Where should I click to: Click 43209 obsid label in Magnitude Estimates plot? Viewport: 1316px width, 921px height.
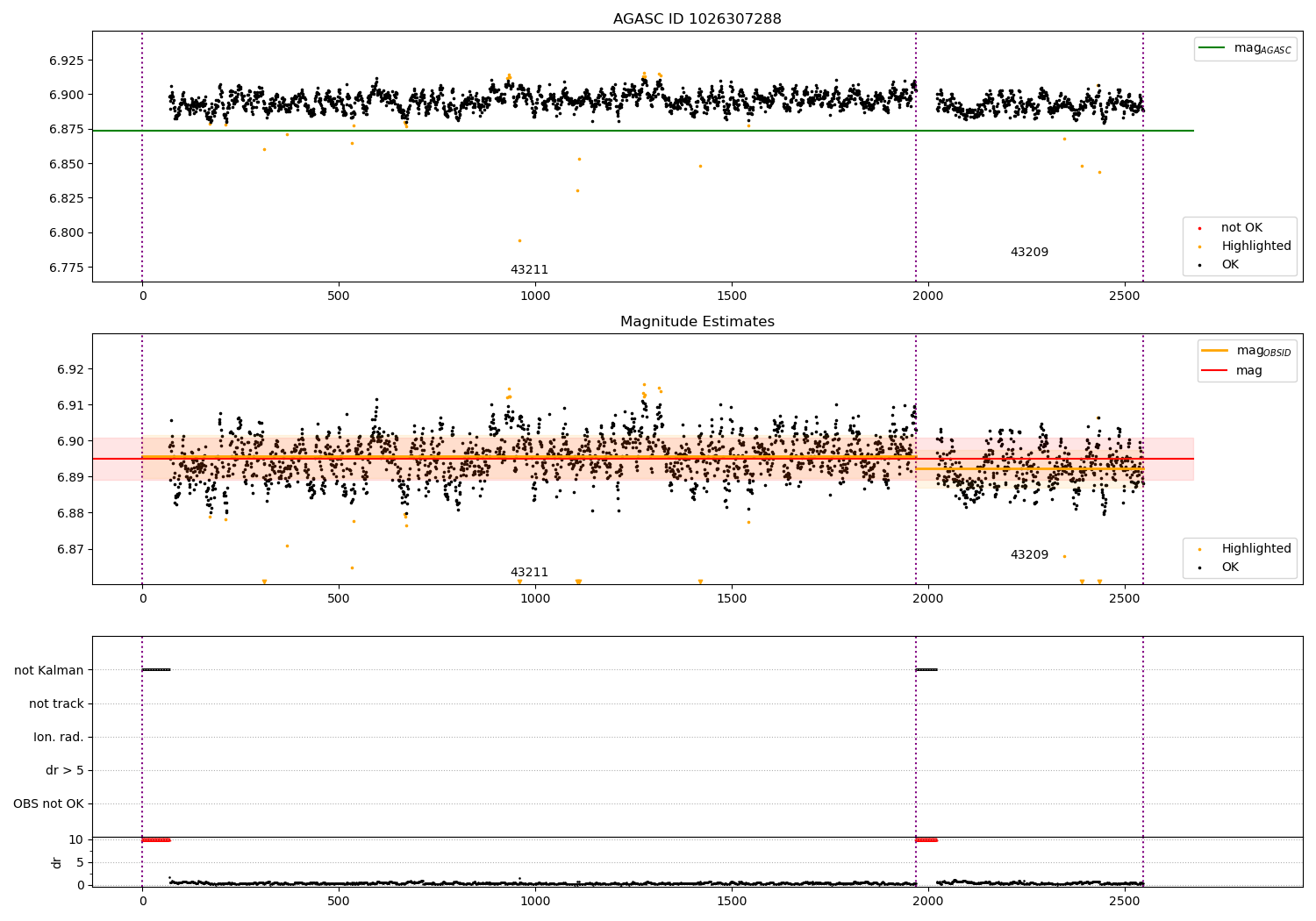(1029, 555)
